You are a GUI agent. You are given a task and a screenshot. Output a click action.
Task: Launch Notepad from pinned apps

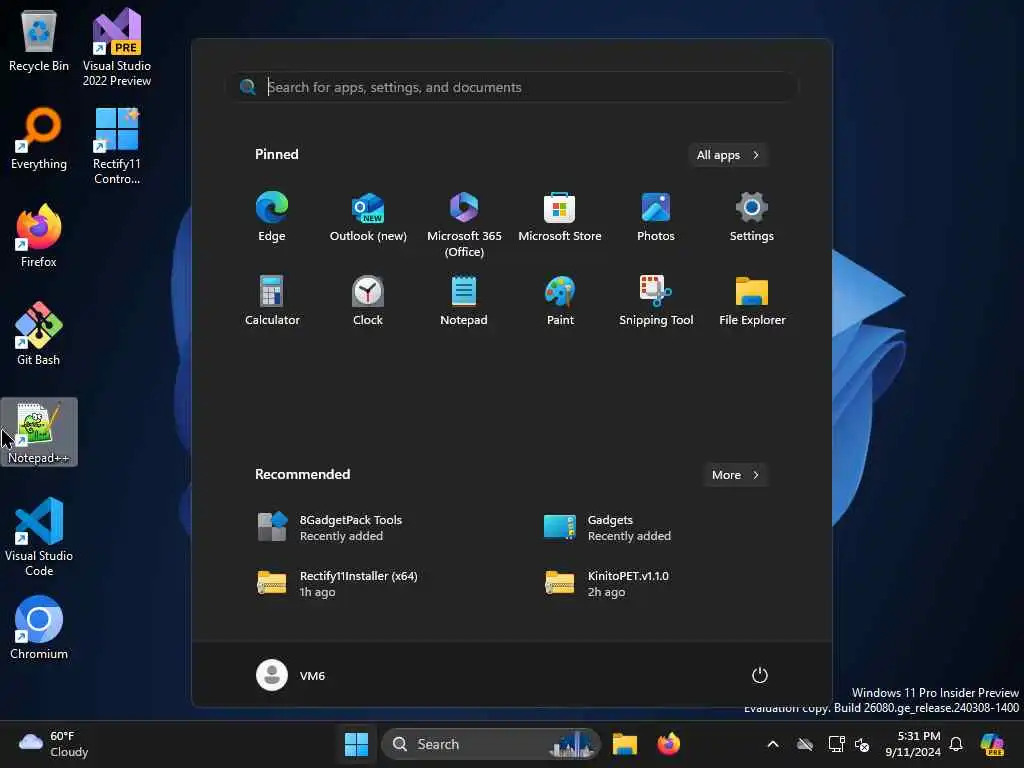[464, 300]
